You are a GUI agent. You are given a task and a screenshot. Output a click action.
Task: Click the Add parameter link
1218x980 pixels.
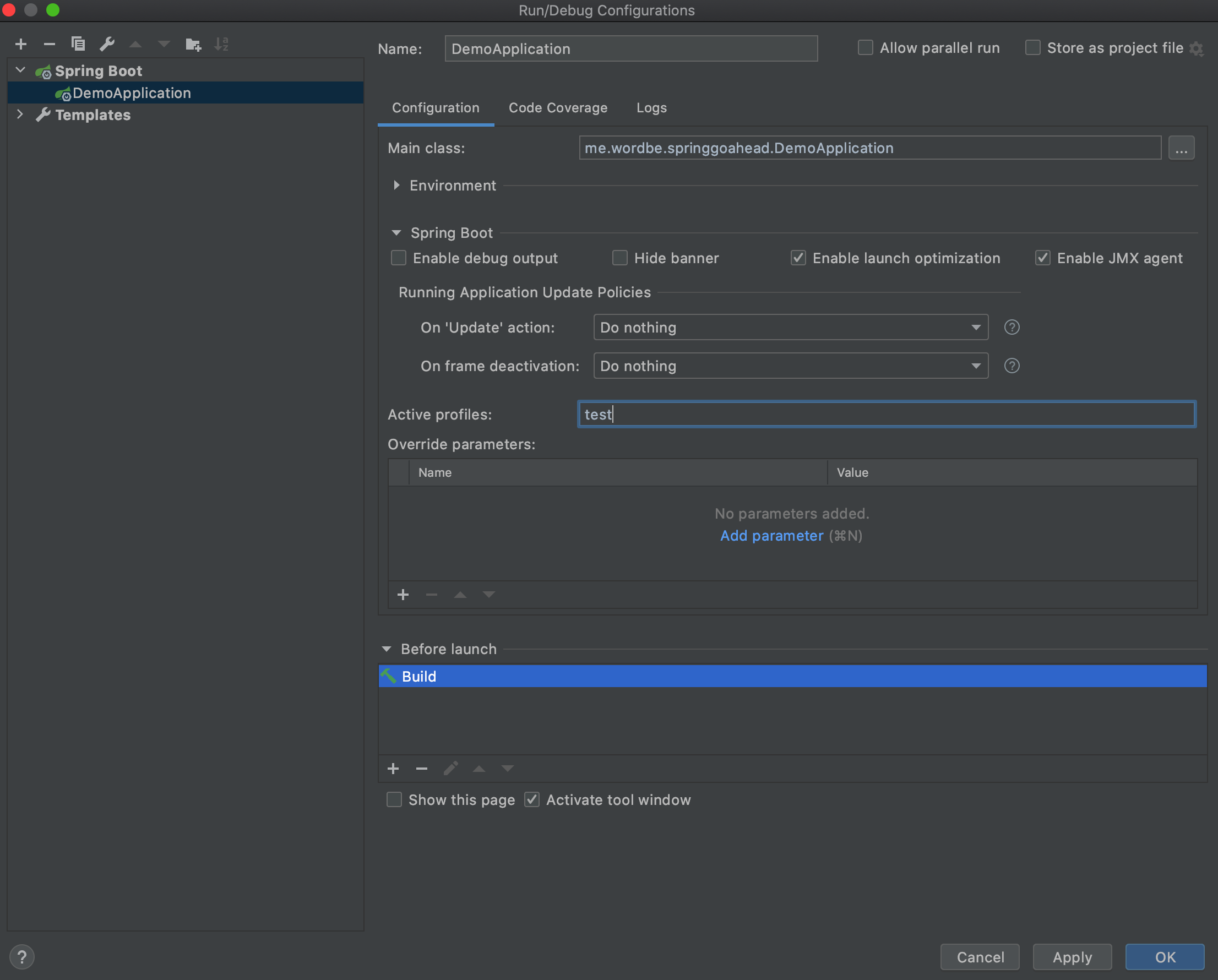(771, 536)
